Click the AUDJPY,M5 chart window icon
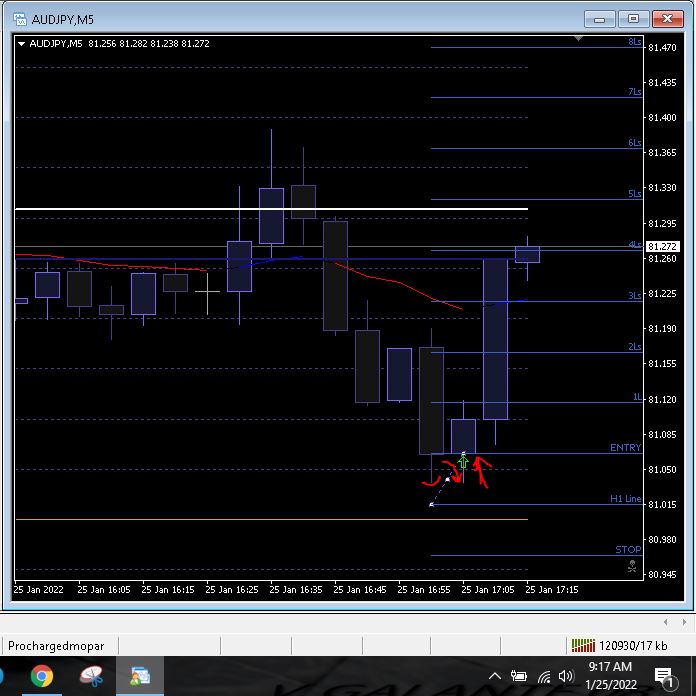696x696 pixels. click(20, 20)
